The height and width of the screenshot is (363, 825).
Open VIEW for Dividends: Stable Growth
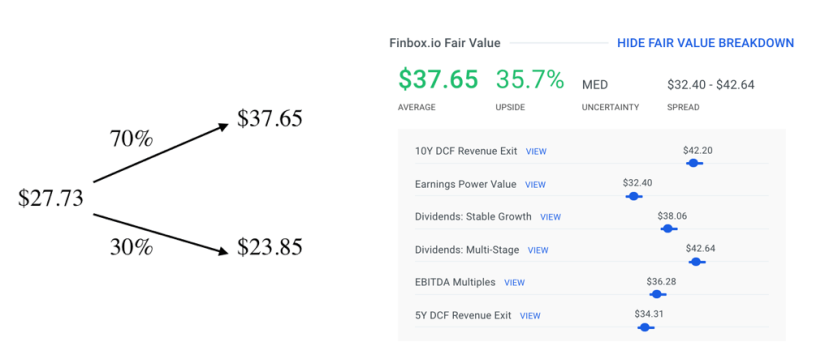[x=550, y=217]
